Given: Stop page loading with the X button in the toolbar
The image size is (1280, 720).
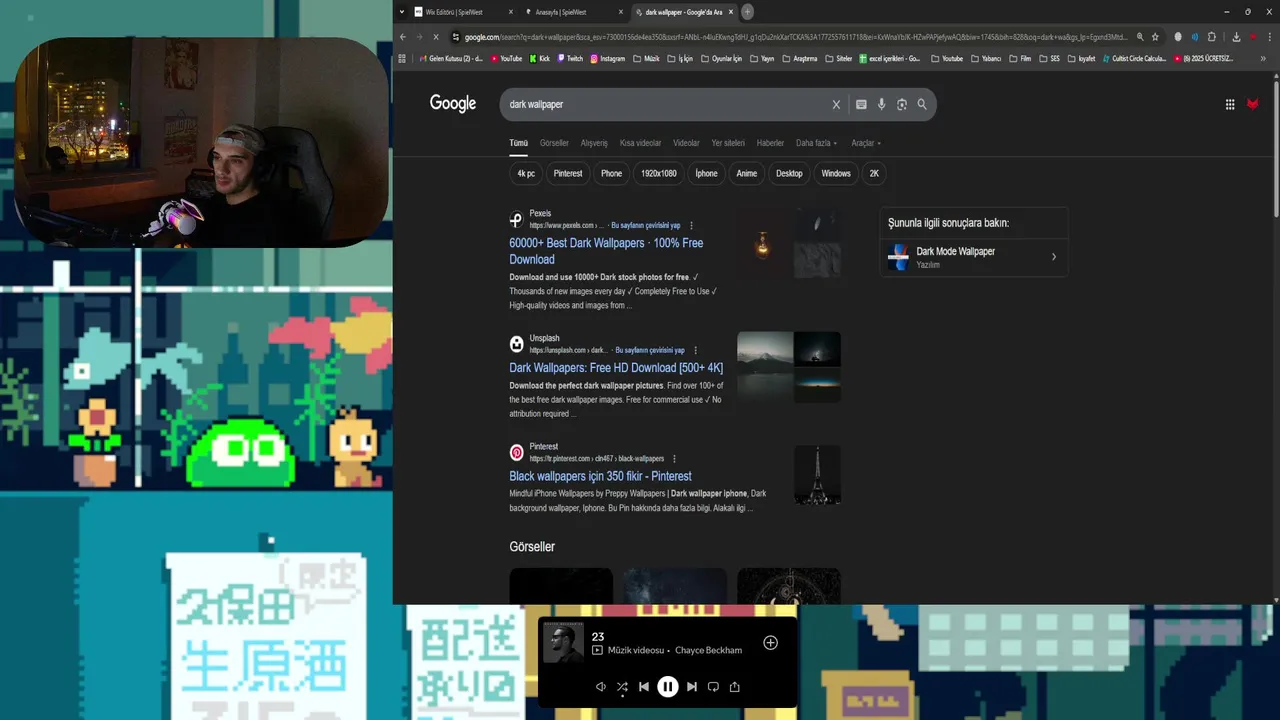Looking at the screenshot, I should (x=436, y=37).
